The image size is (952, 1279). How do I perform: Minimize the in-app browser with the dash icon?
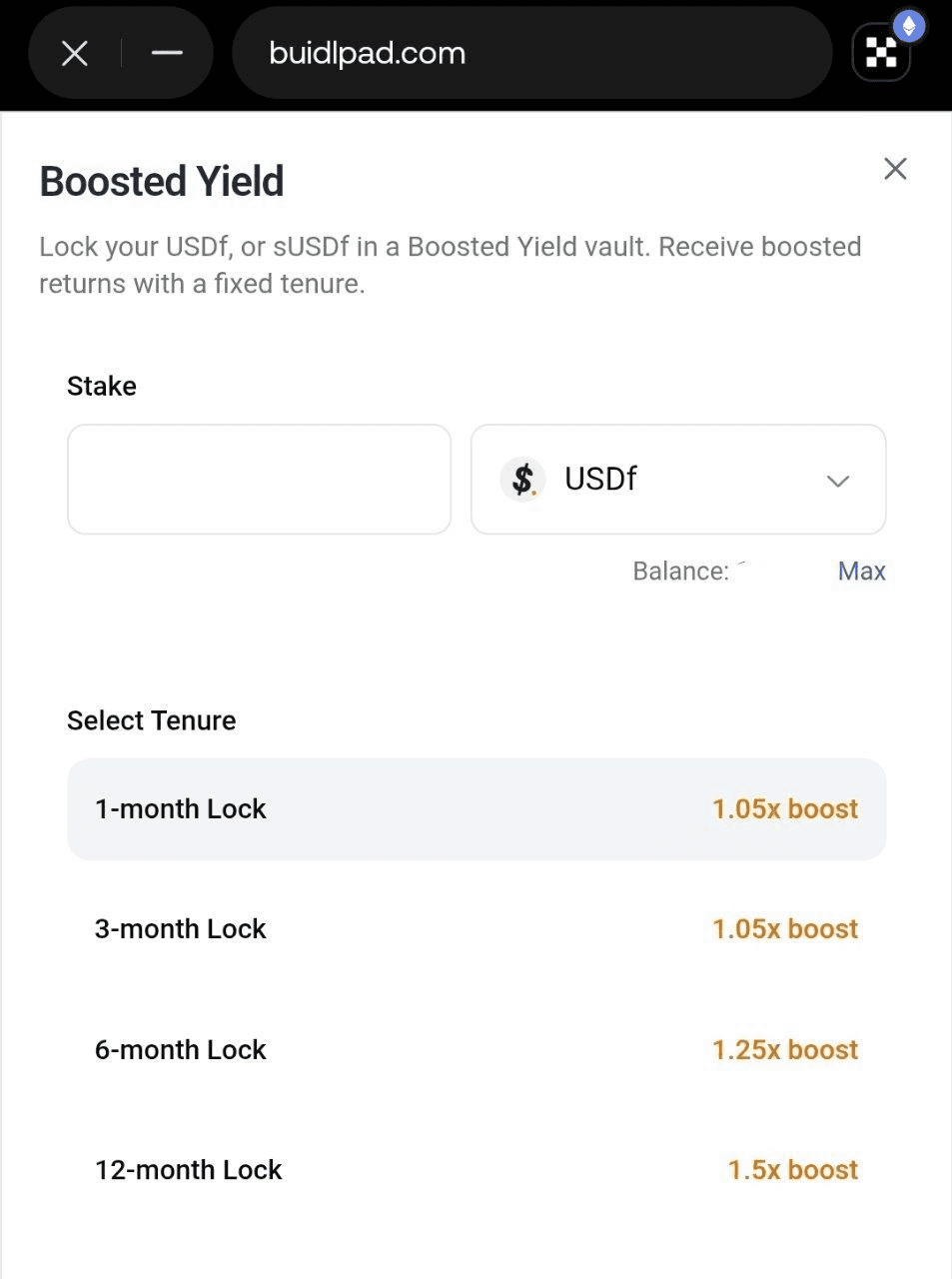coord(167,53)
